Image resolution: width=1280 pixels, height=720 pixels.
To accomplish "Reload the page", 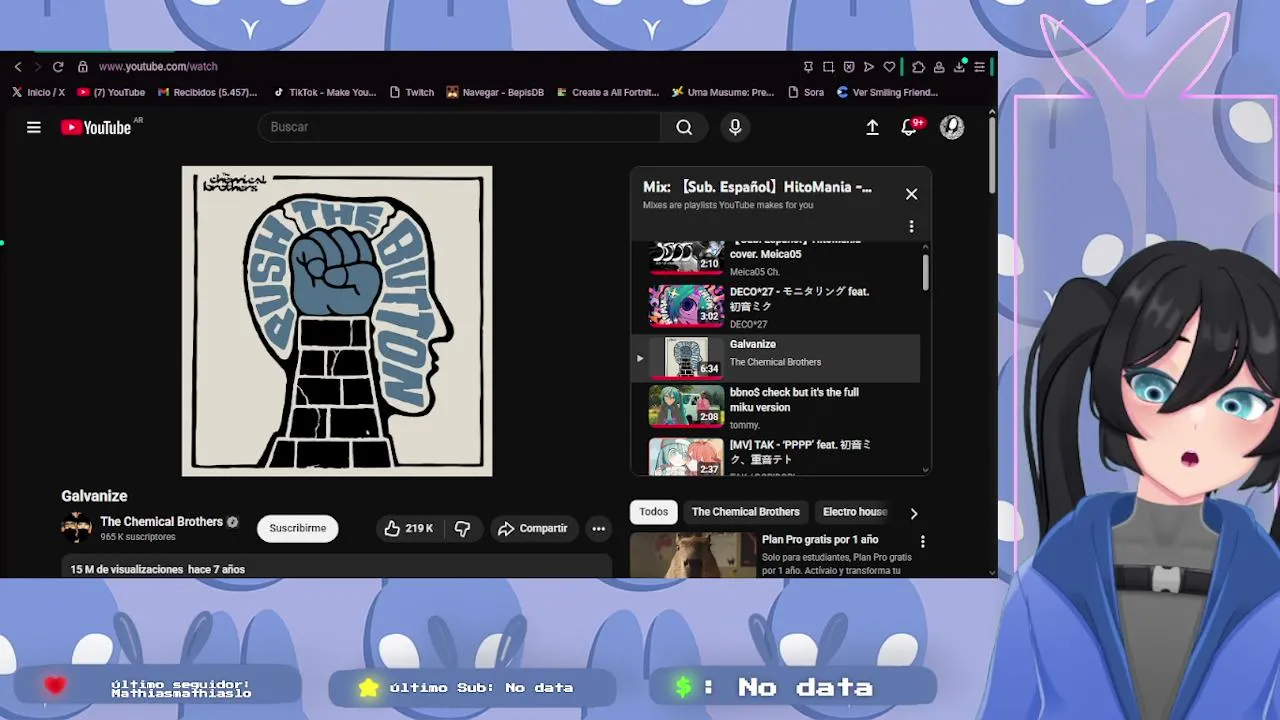I will [x=58, y=67].
